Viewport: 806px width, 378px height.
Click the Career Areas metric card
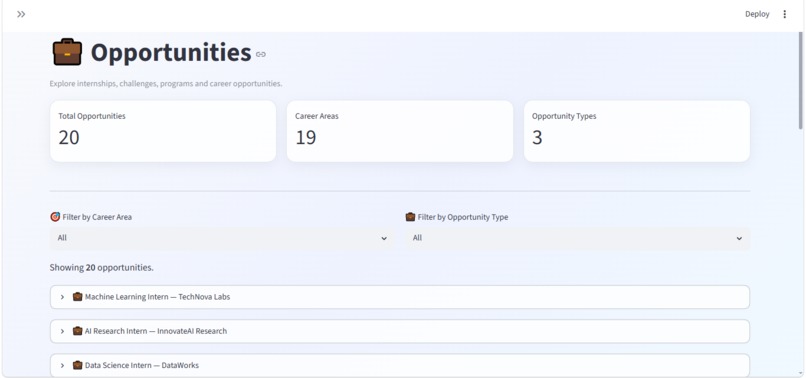tap(400, 131)
